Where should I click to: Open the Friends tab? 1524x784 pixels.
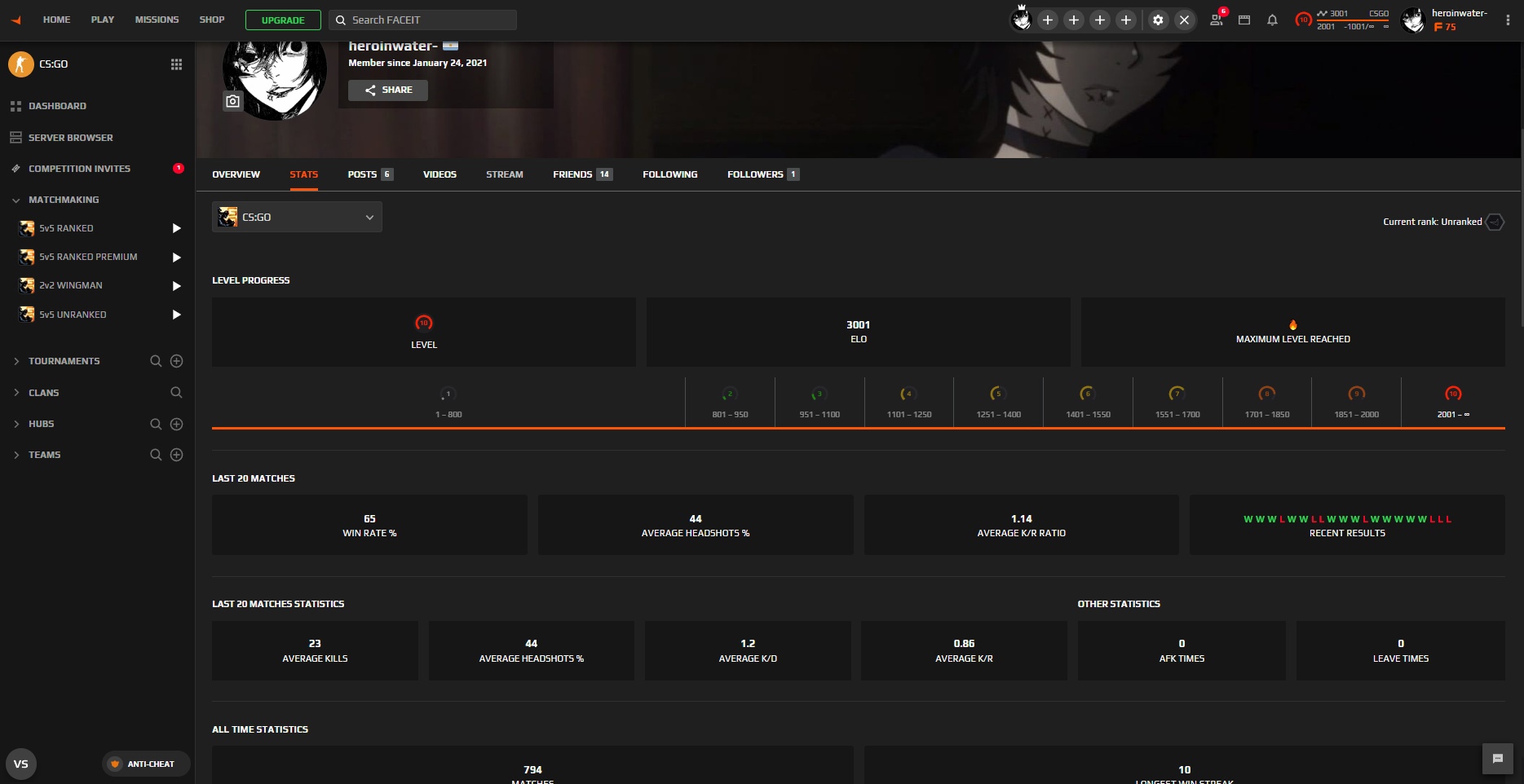coord(582,174)
